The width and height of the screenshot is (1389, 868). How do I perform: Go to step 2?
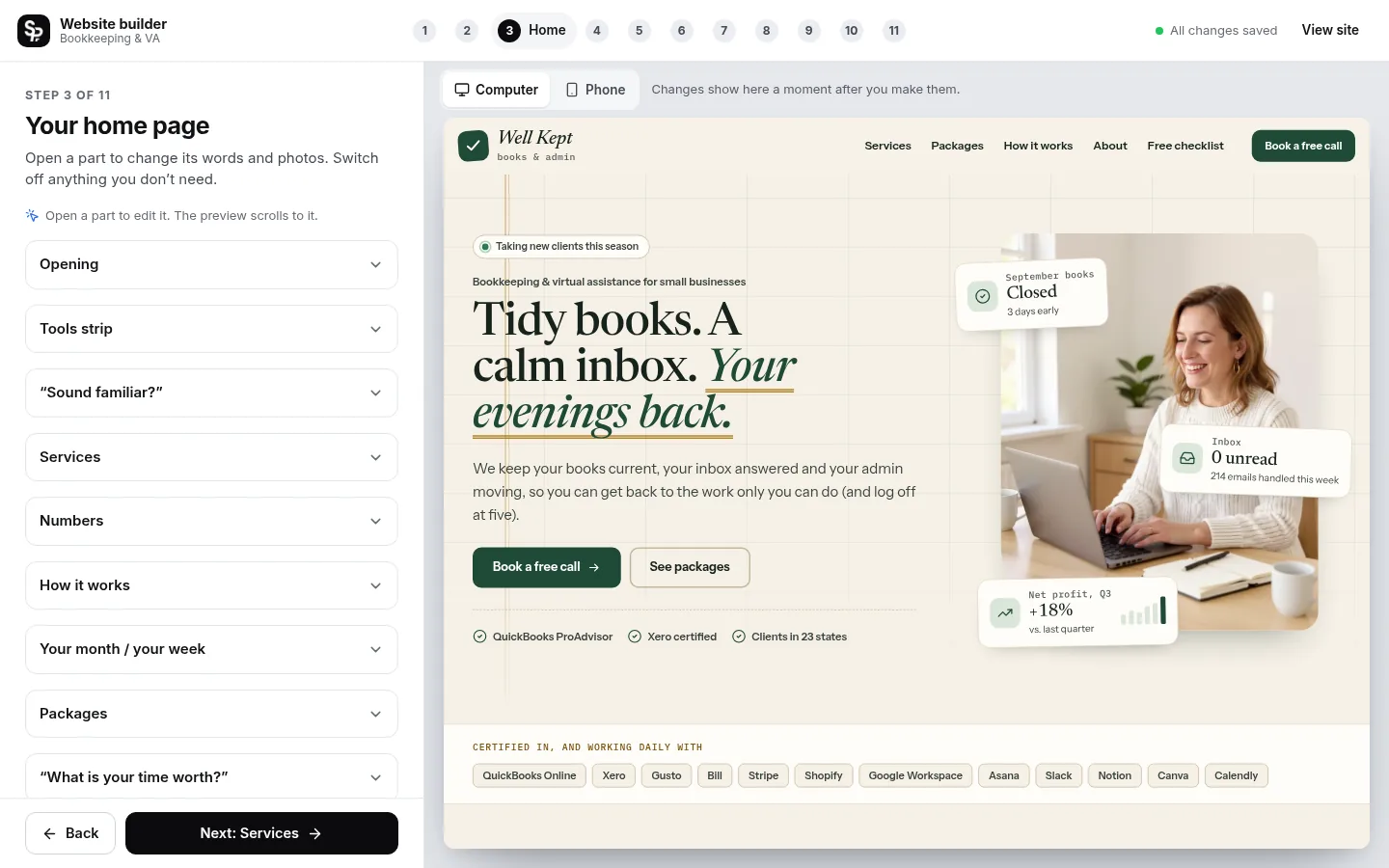467,31
